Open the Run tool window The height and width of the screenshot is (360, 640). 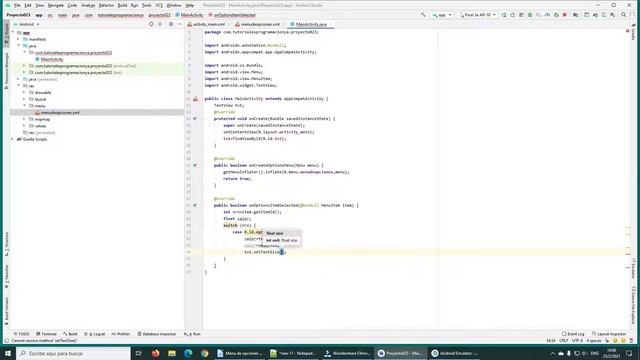point(192,334)
